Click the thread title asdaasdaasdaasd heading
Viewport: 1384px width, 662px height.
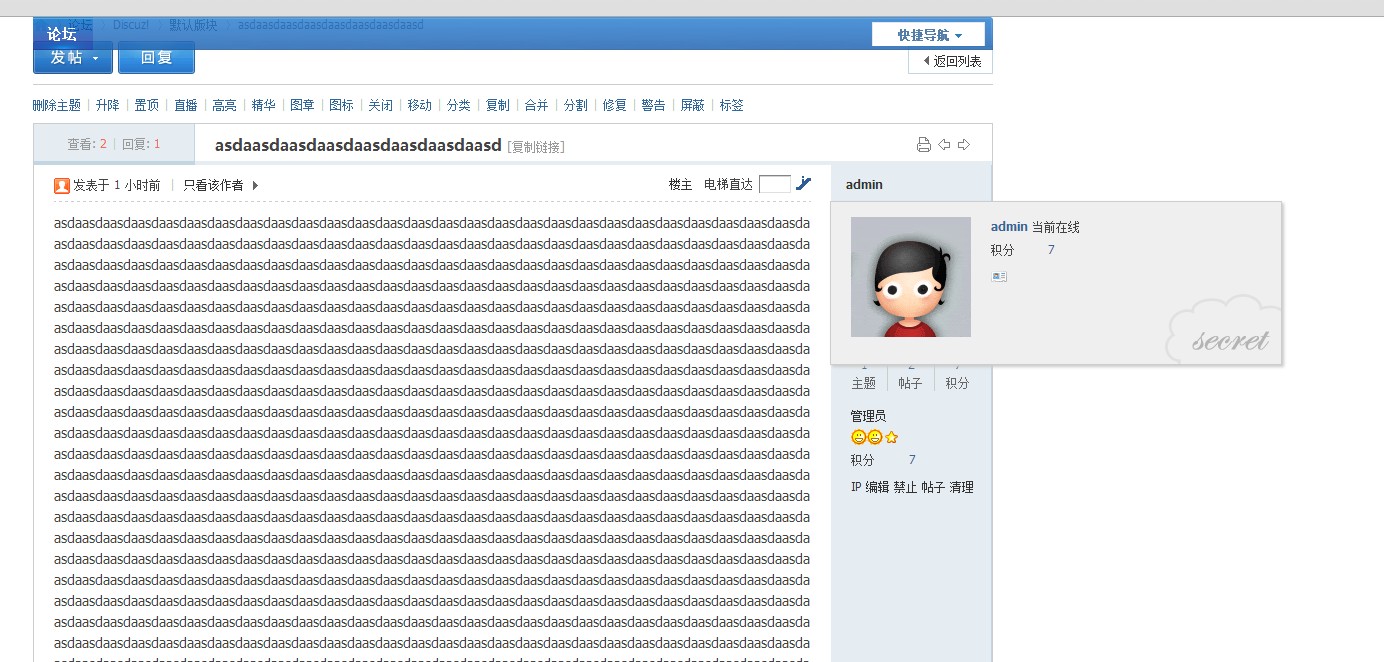[358, 145]
